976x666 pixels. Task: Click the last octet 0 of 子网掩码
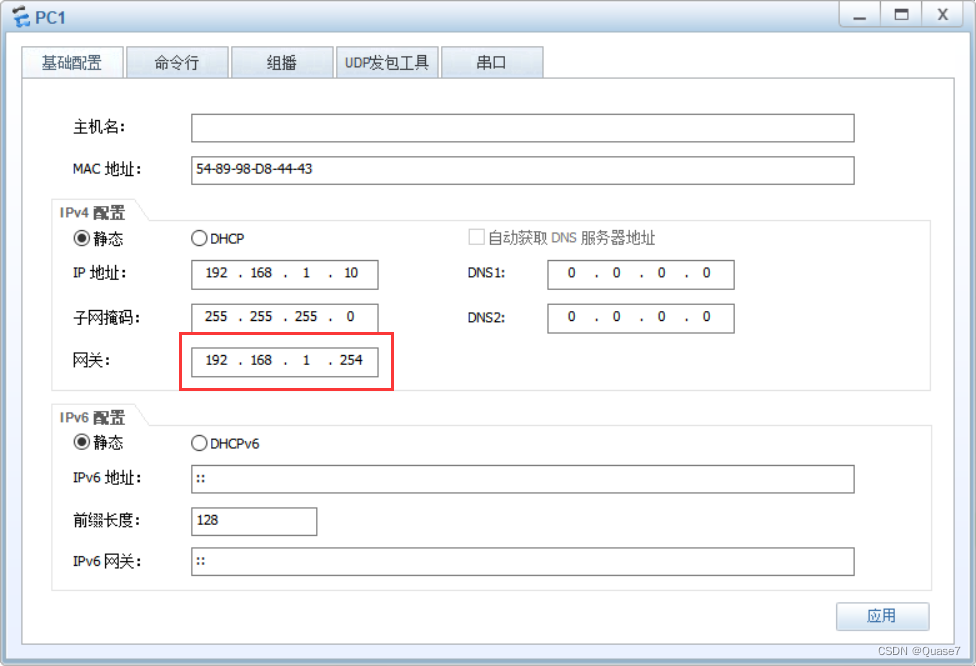click(x=350, y=317)
